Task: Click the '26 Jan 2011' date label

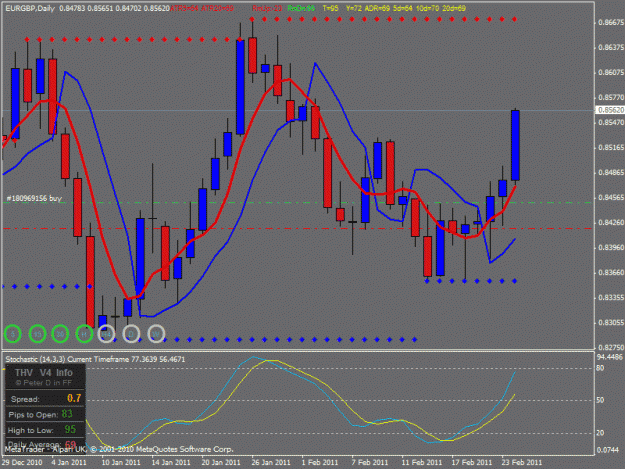Action: pyautogui.click(x=271, y=462)
